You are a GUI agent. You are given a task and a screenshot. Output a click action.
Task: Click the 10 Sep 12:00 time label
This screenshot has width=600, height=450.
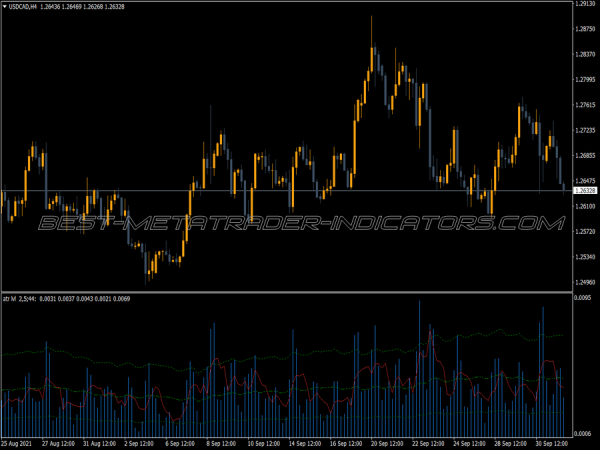264,444
